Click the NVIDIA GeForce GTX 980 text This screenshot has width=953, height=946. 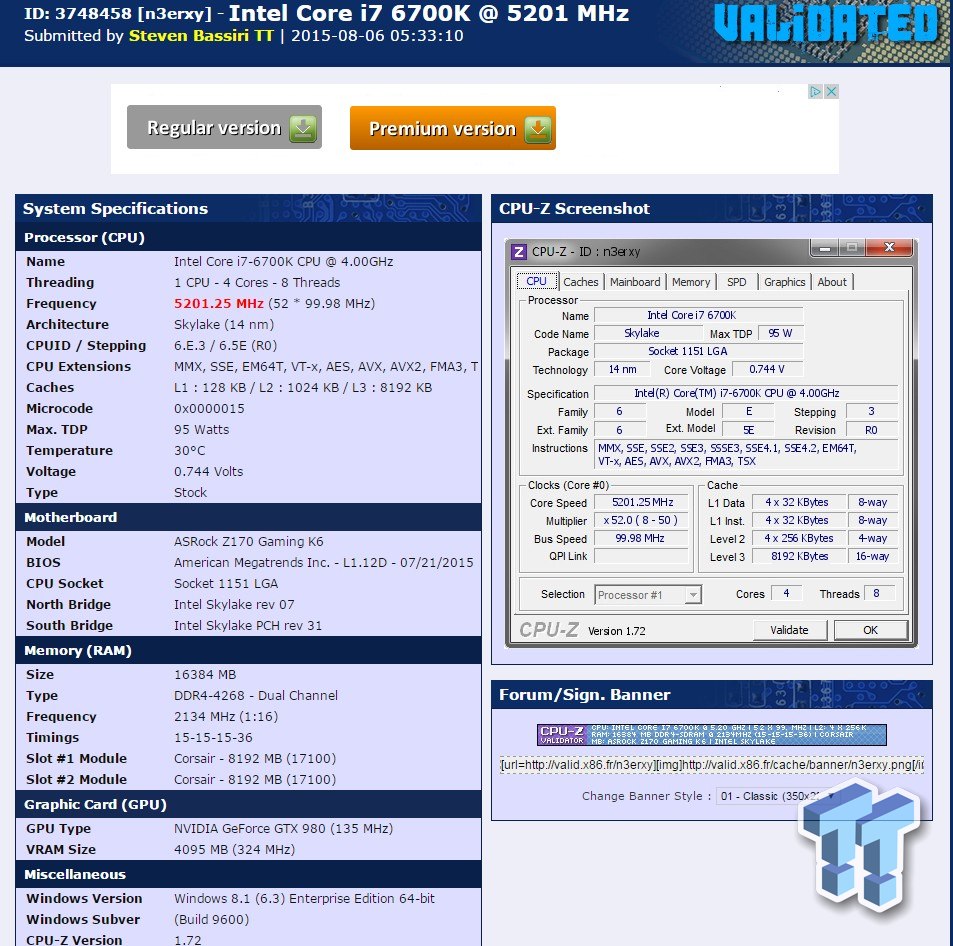tap(283, 829)
